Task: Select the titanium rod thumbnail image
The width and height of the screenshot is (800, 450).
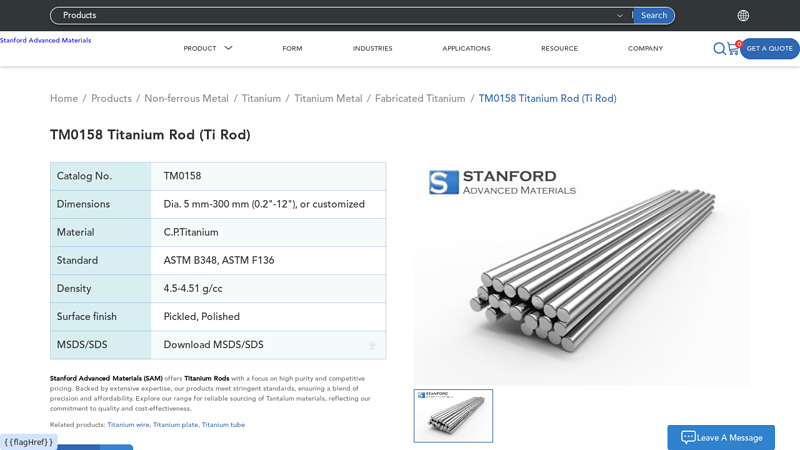Action: (x=453, y=416)
